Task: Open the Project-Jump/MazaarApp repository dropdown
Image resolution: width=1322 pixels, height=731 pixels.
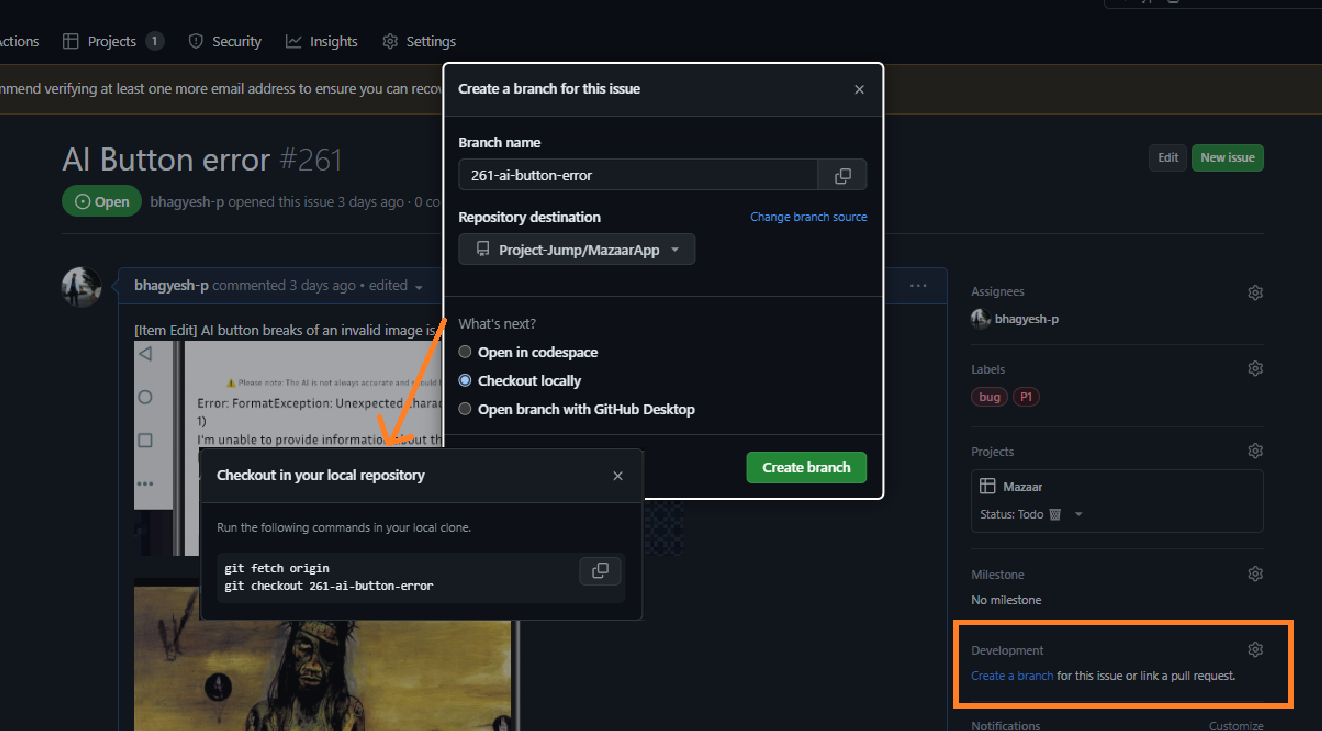Action: pyautogui.click(x=576, y=249)
